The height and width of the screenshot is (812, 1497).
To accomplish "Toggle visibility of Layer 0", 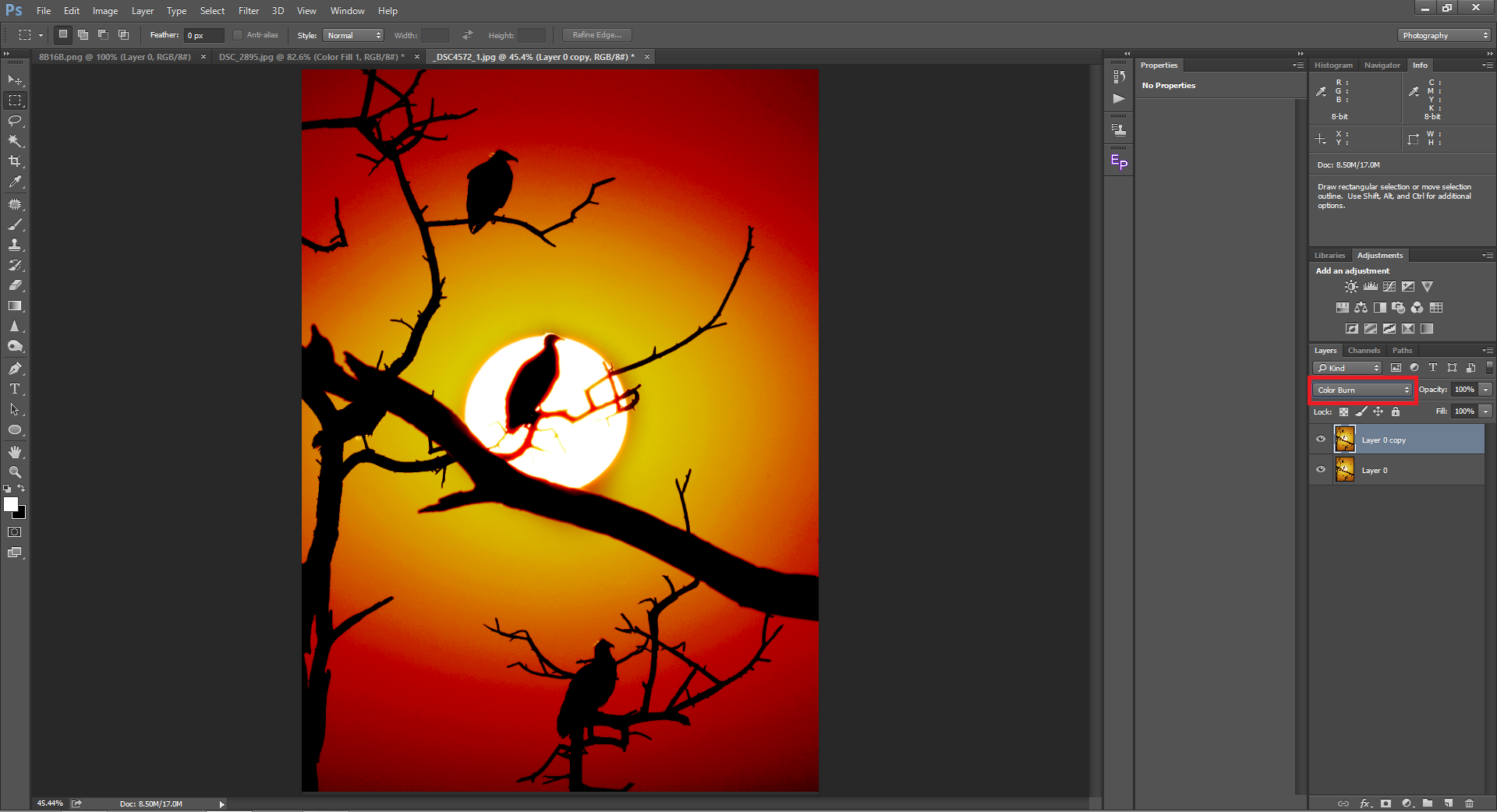I will pyautogui.click(x=1321, y=470).
